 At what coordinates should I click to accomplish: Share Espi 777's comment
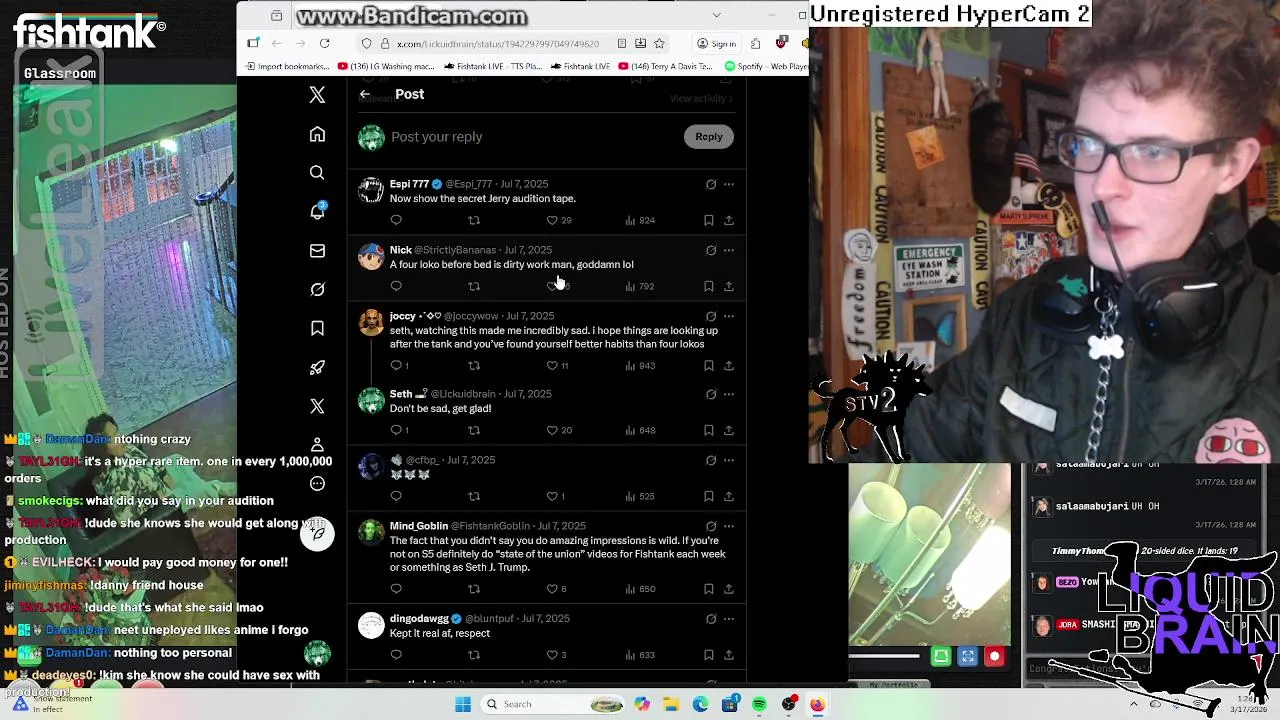(x=729, y=220)
